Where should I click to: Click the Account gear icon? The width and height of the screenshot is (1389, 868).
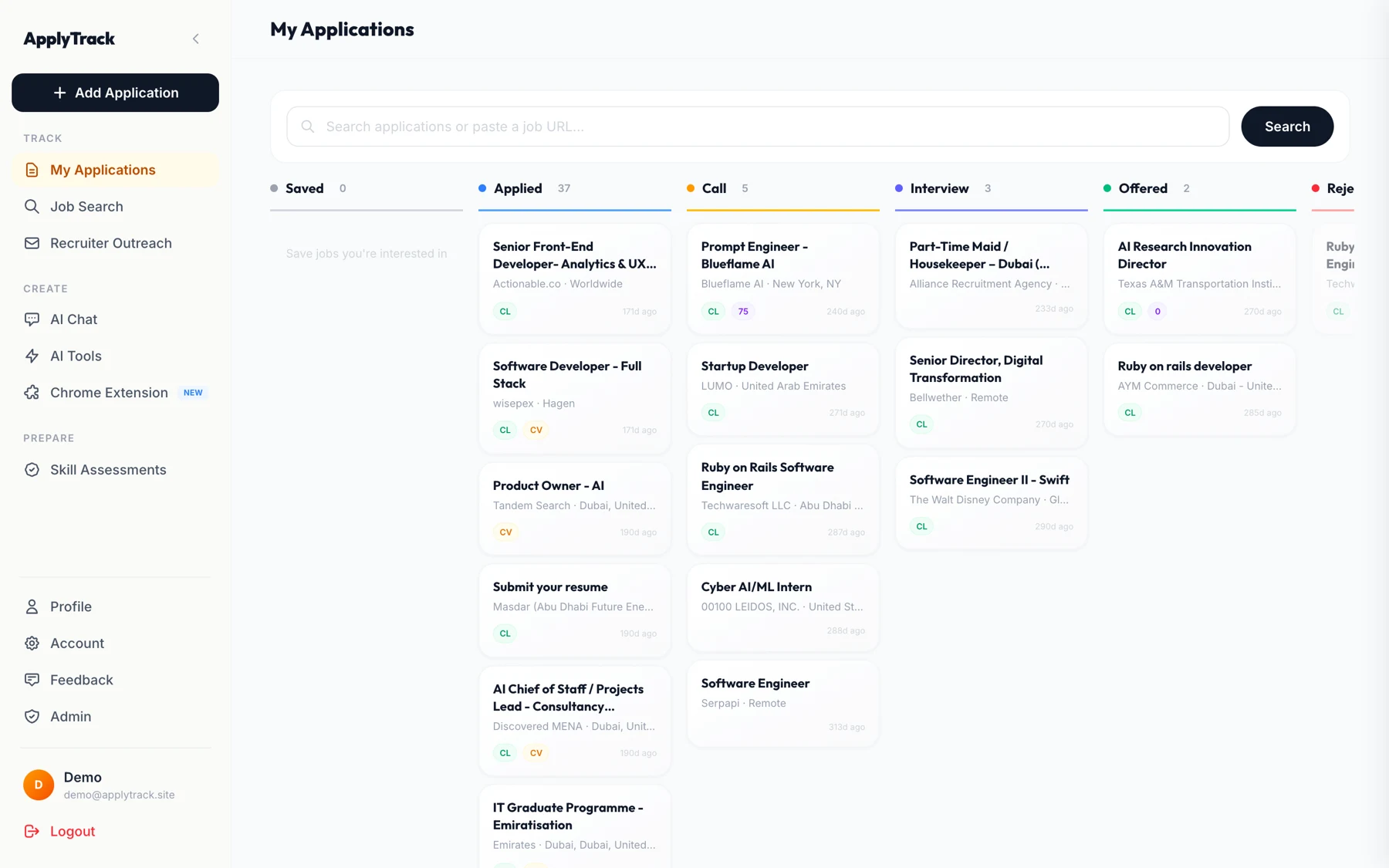coord(32,643)
